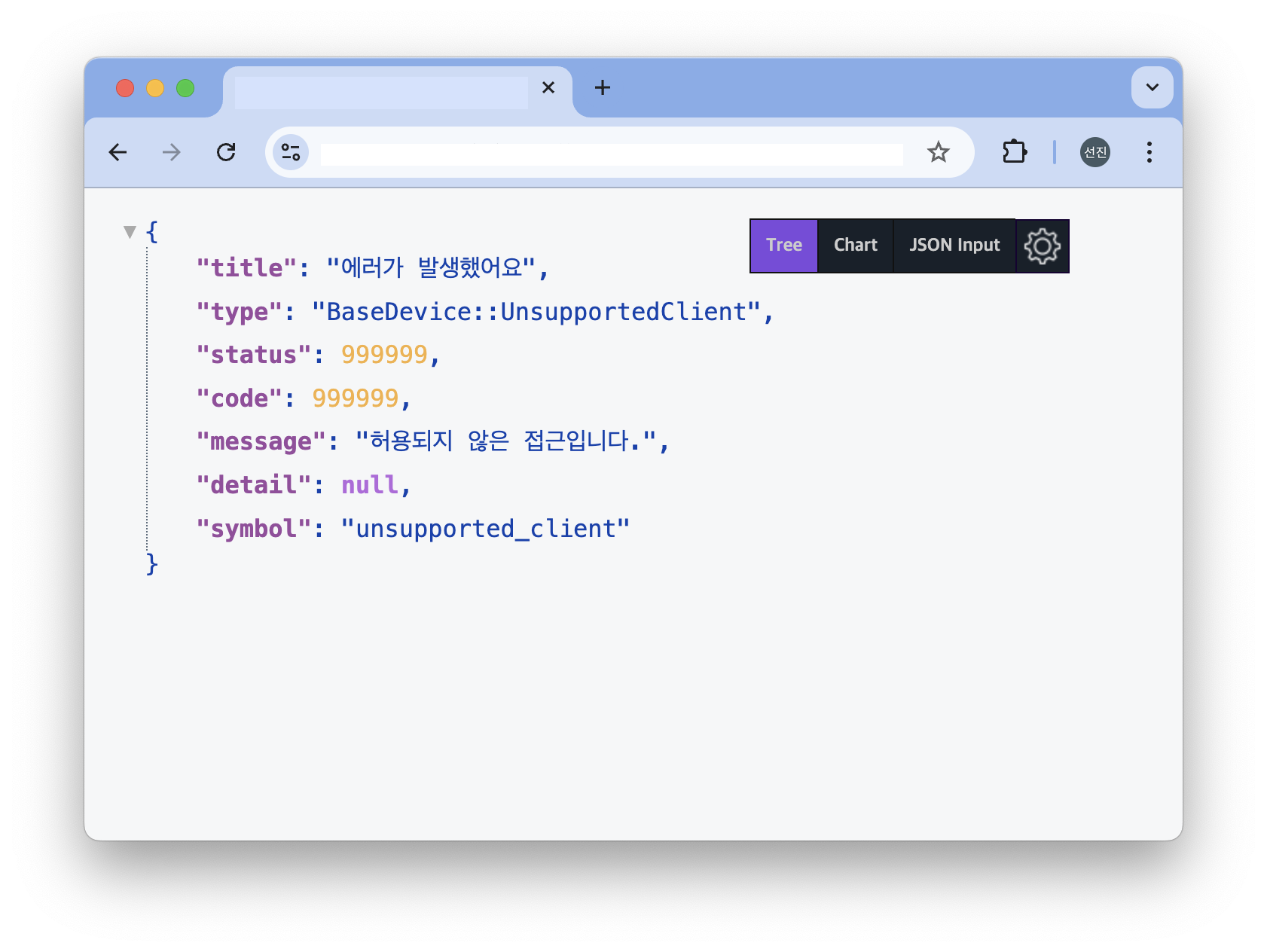The width and height of the screenshot is (1267, 952).
Task: Click the "허용되지 않은 접근입니다." value
Action: pos(506,442)
